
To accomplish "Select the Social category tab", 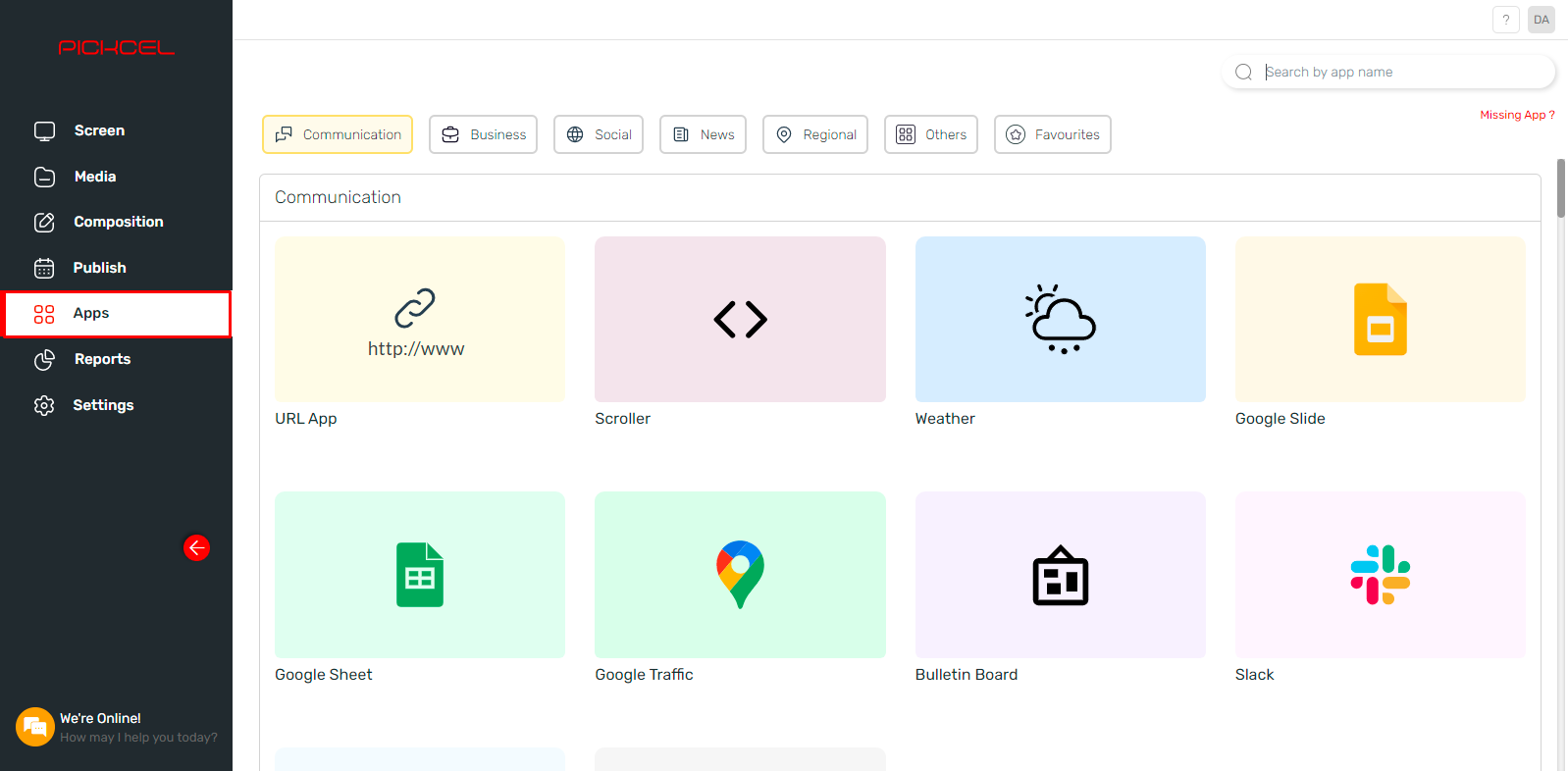I will click(x=599, y=134).
